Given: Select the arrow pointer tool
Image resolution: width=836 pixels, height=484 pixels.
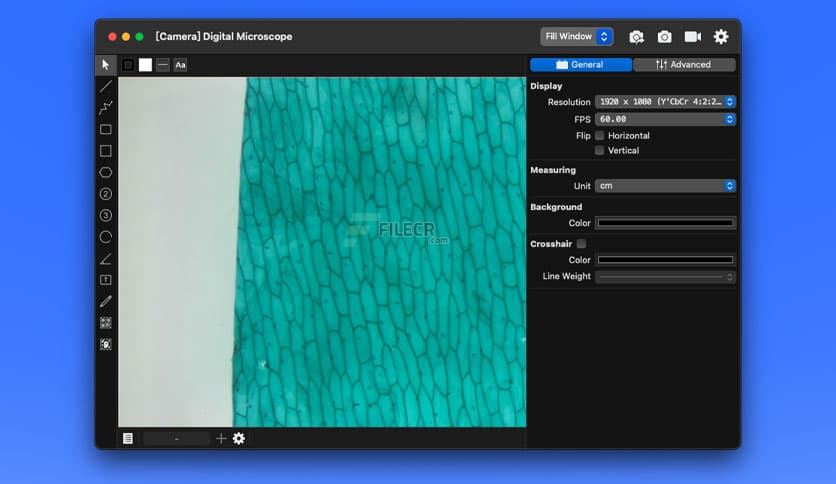Looking at the screenshot, I should coord(106,65).
